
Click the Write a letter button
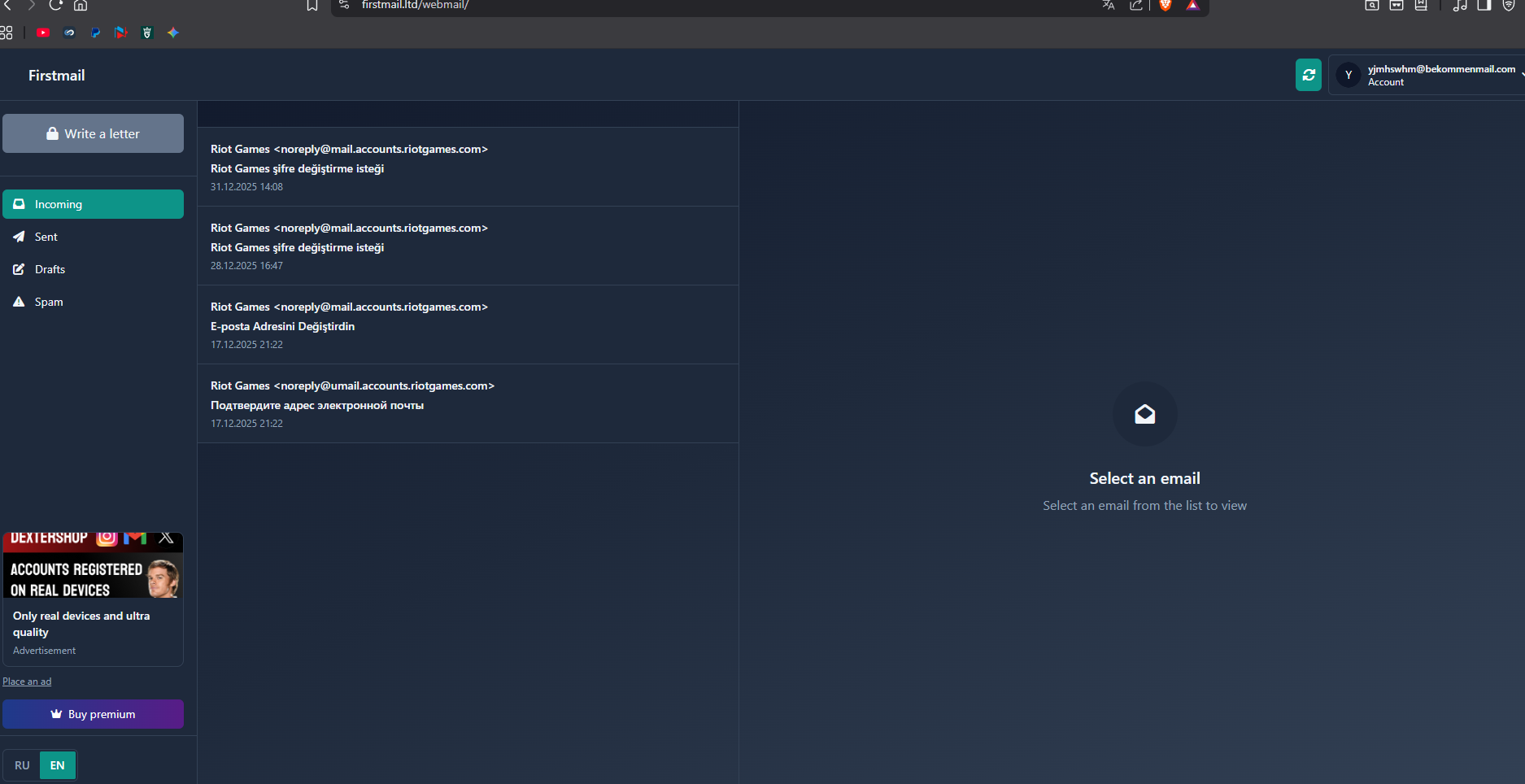pos(93,133)
